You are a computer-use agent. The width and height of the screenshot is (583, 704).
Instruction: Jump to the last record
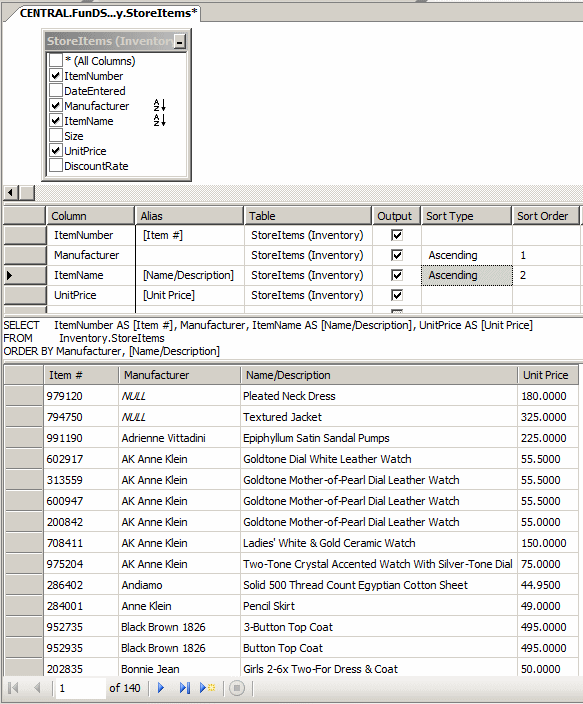[x=184, y=687]
